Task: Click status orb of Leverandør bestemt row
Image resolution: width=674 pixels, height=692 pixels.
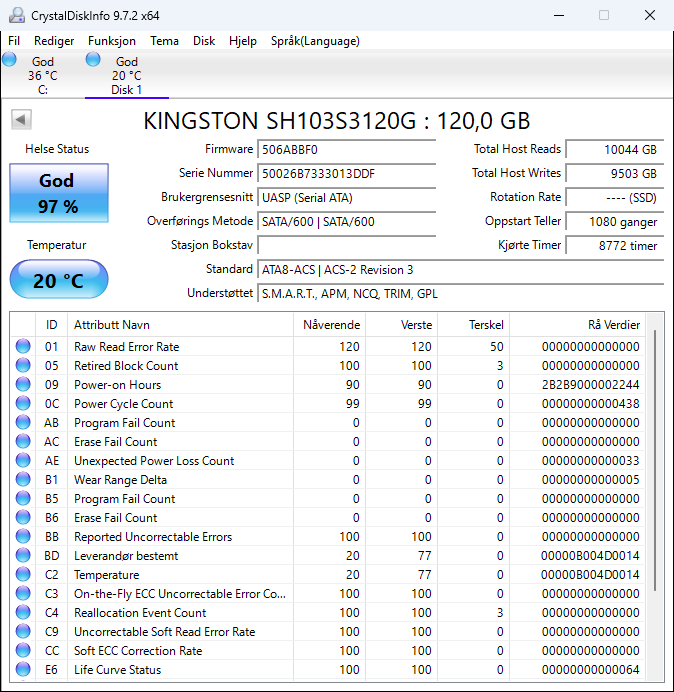Action: click(23, 555)
